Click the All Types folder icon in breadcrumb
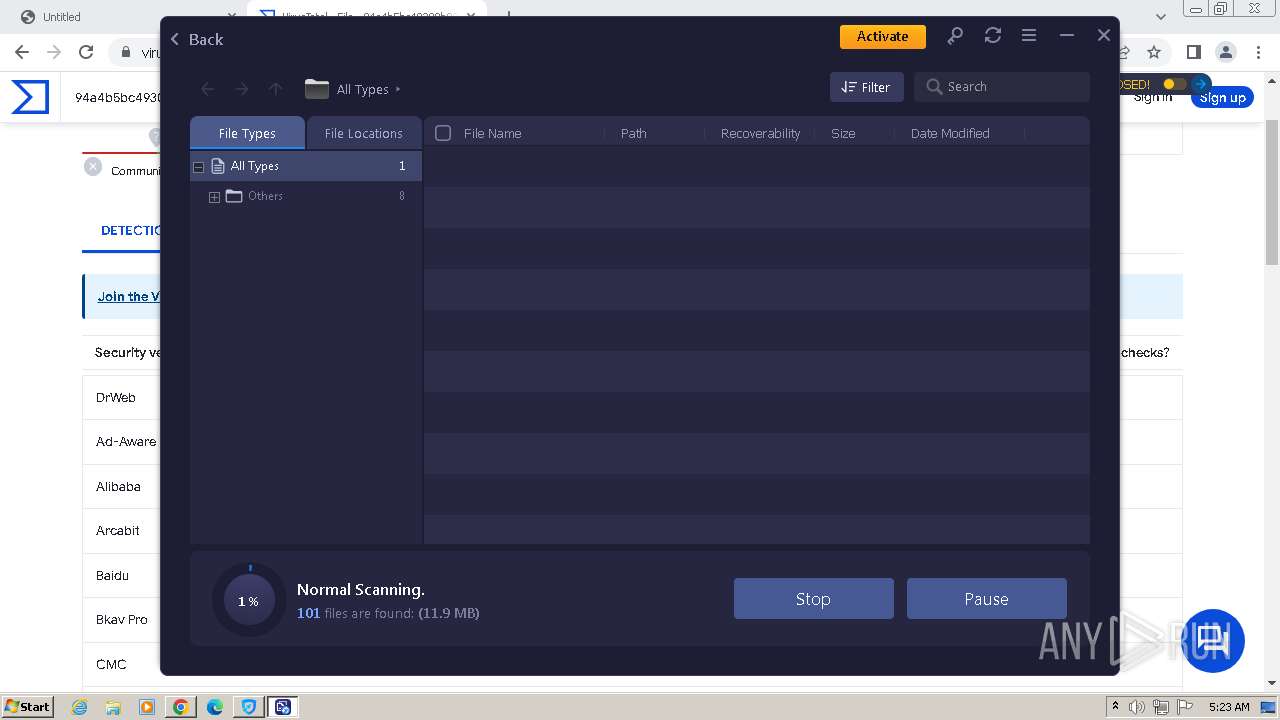This screenshot has width=1280, height=720. point(317,89)
